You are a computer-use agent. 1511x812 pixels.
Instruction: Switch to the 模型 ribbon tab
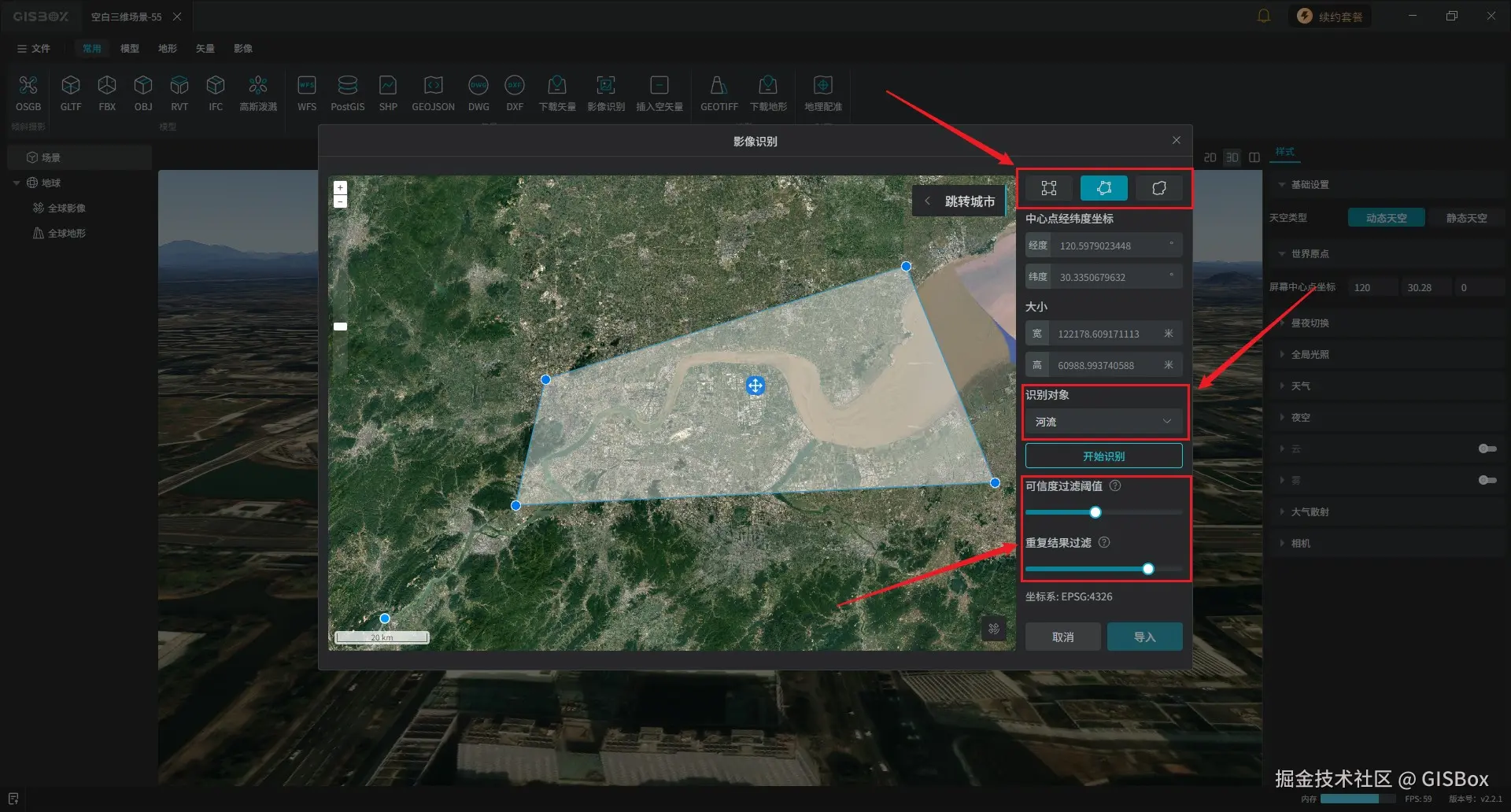[130, 49]
